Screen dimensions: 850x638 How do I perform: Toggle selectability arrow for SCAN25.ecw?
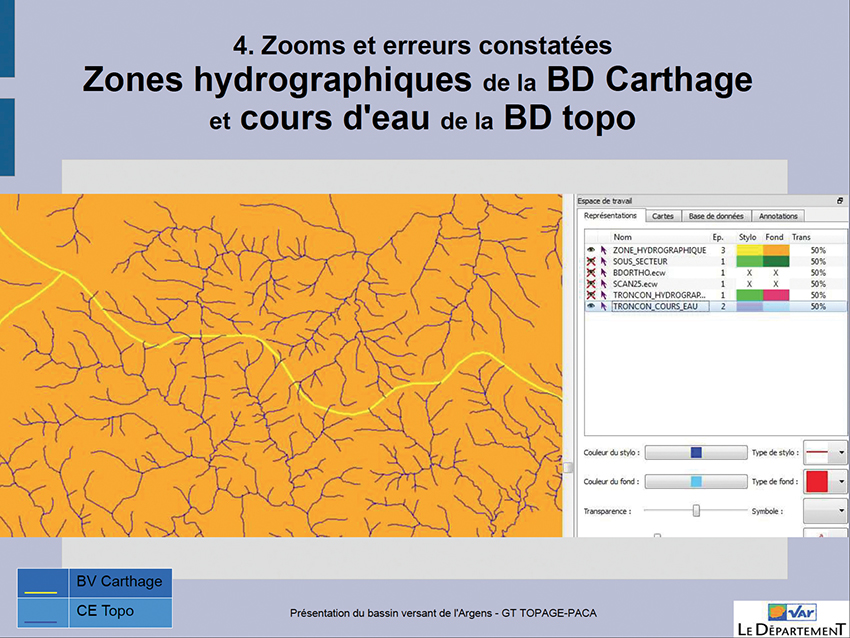pyautogui.click(x=603, y=283)
